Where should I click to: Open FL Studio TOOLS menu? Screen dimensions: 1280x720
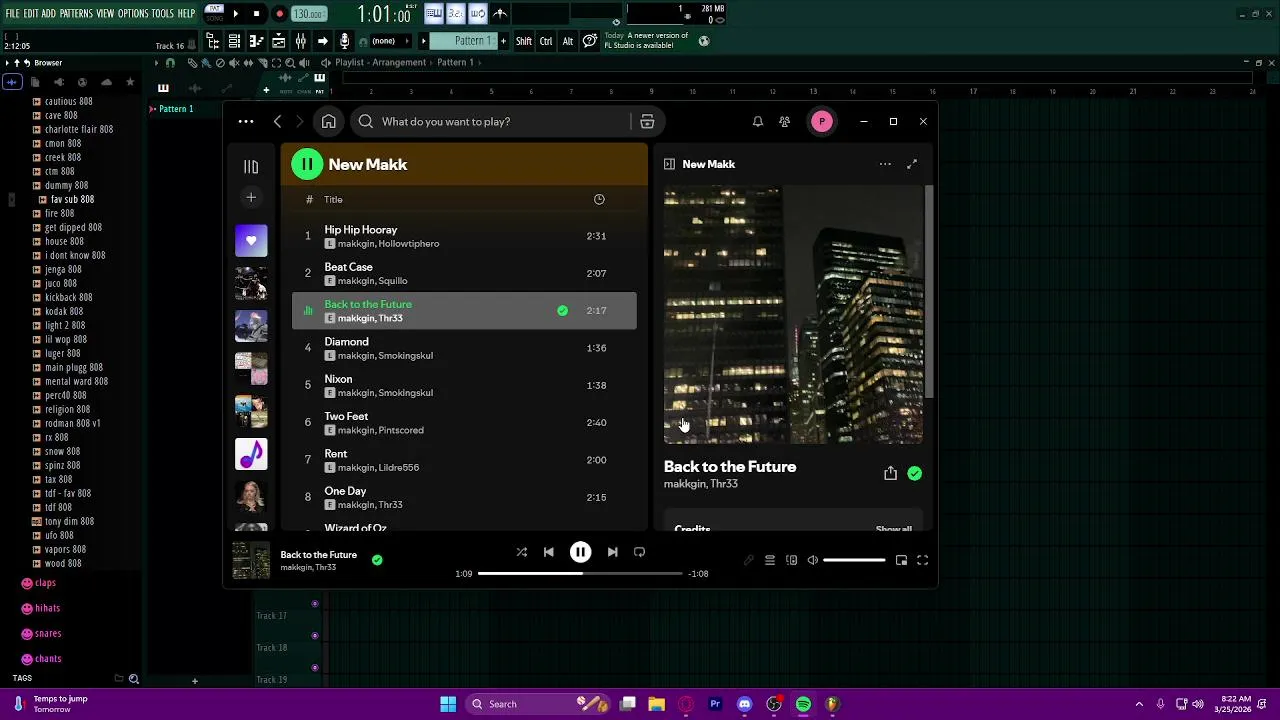[162, 13]
